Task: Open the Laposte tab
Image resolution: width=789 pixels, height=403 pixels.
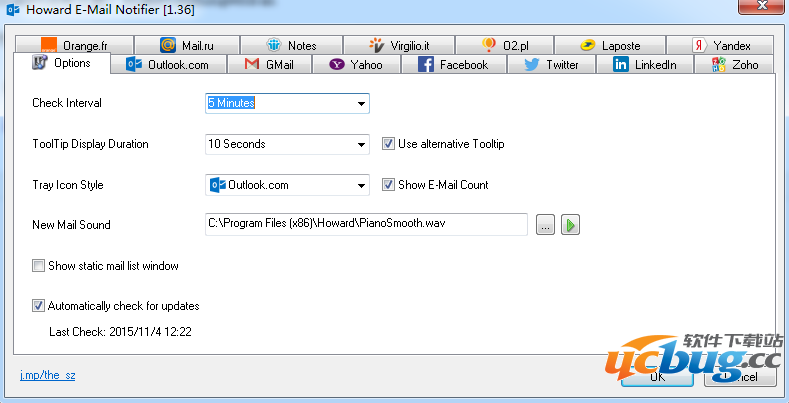Action: coord(610,45)
